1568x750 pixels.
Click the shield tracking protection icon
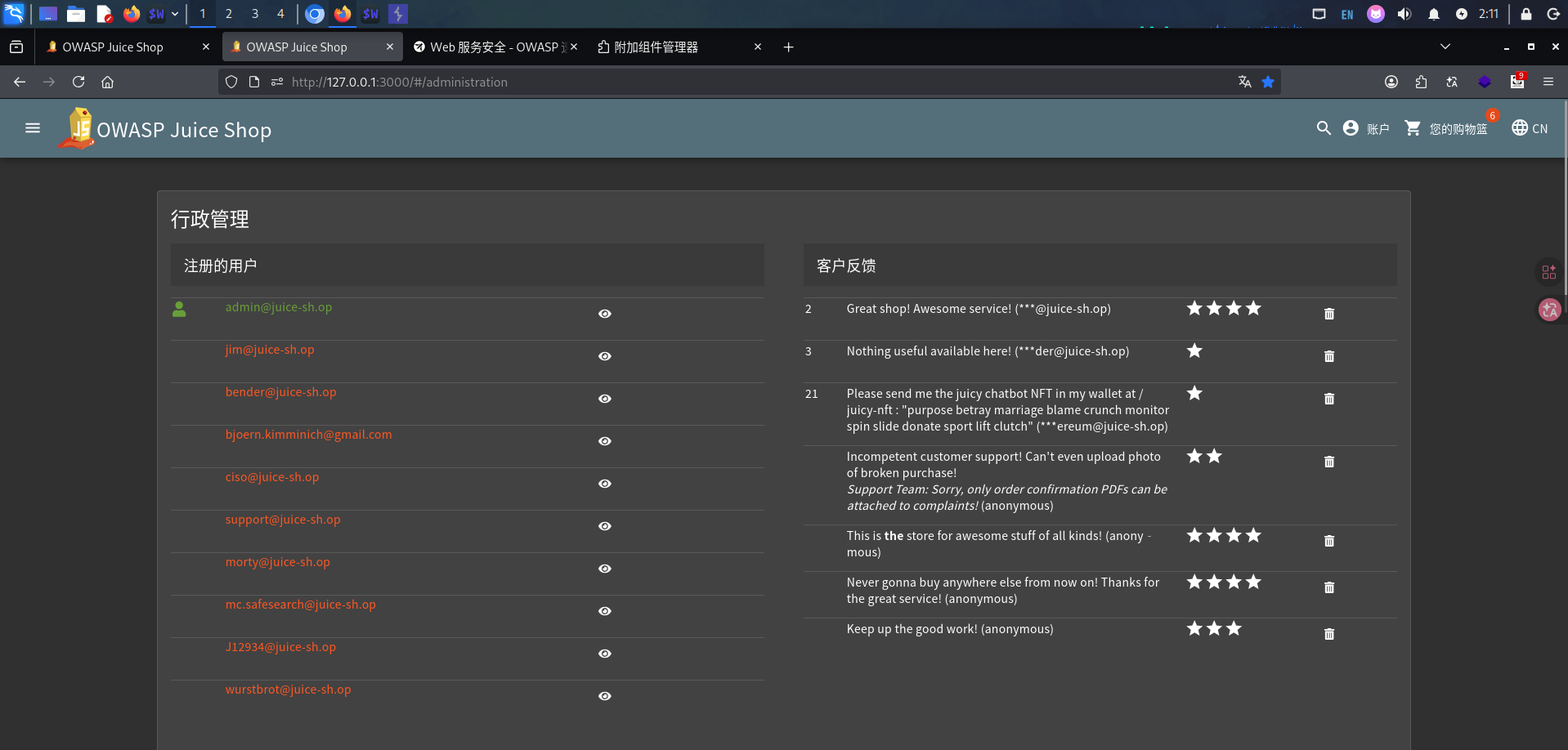[x=231, y=82]
